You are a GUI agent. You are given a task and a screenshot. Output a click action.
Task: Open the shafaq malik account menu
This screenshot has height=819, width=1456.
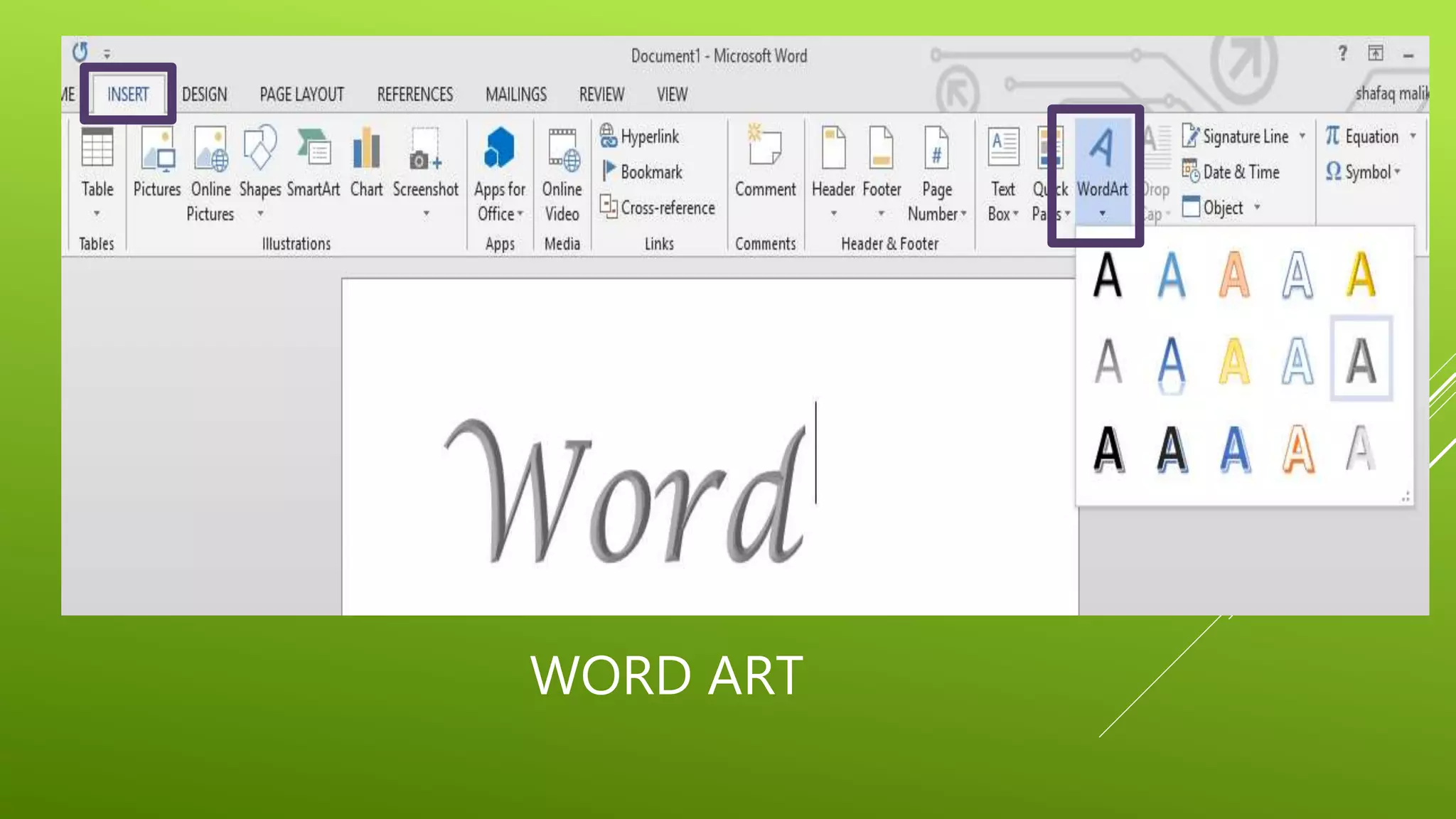coord(1391,93)
